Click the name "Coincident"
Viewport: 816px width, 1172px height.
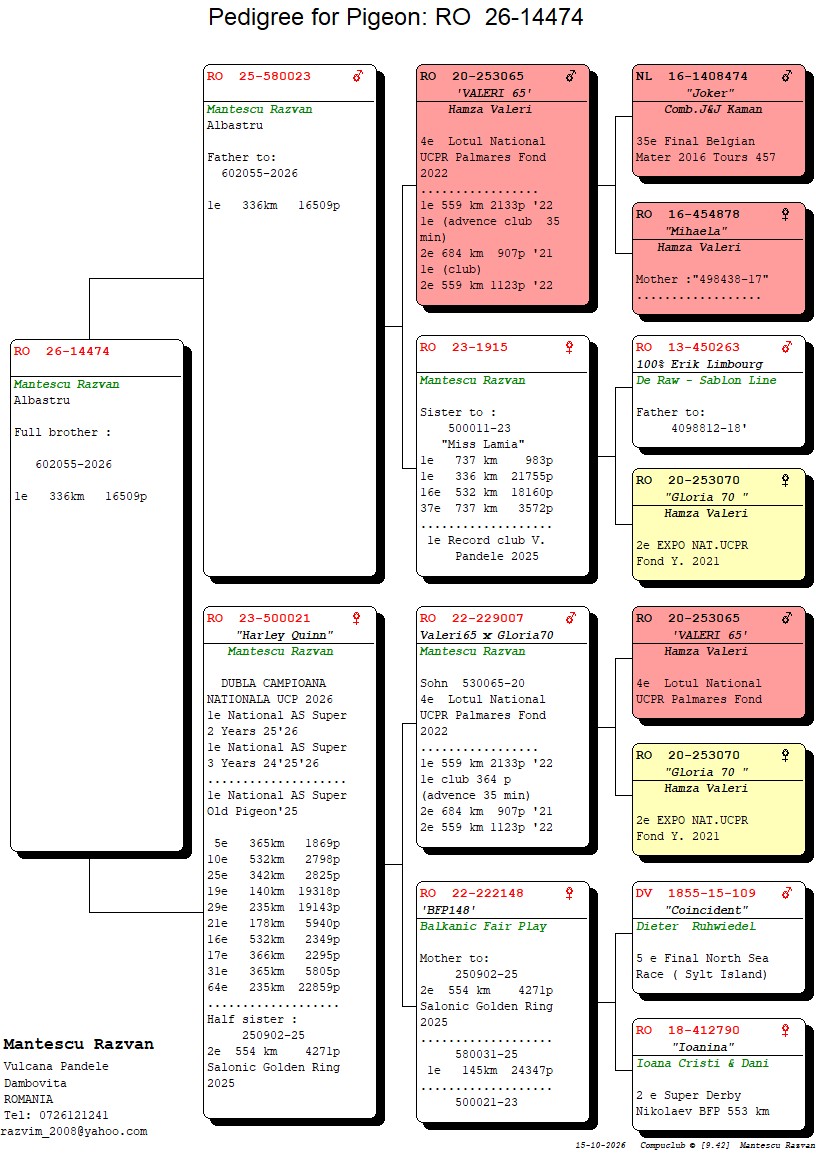click(x=707, y=910)
